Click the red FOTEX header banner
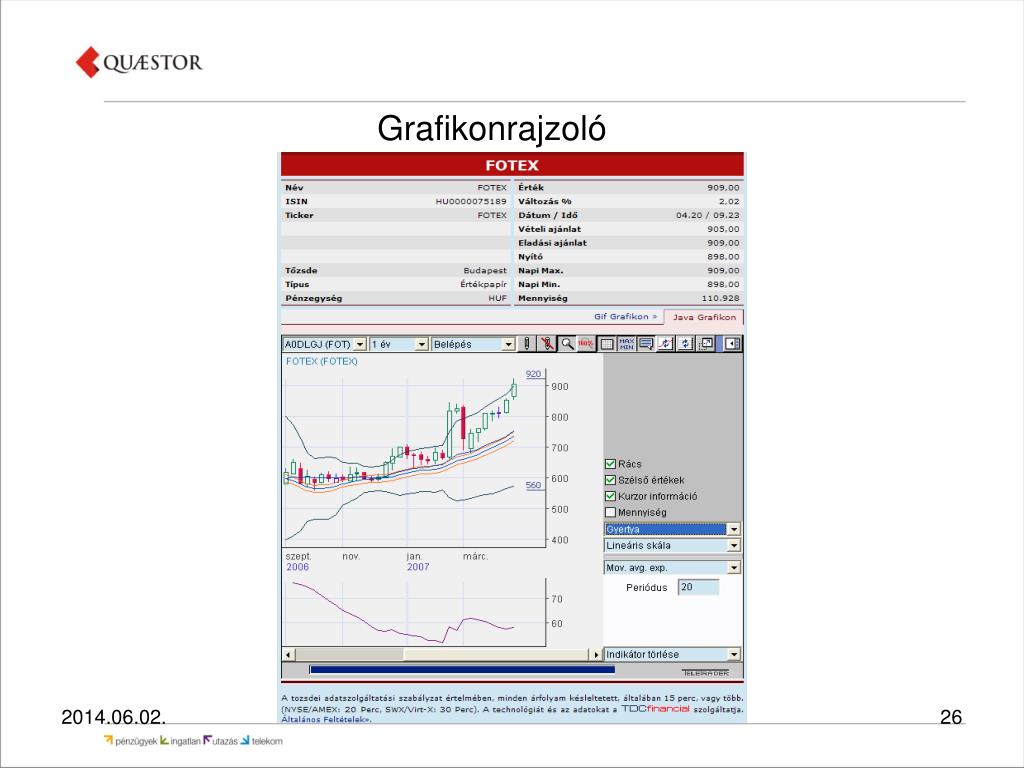 point(512,165)
